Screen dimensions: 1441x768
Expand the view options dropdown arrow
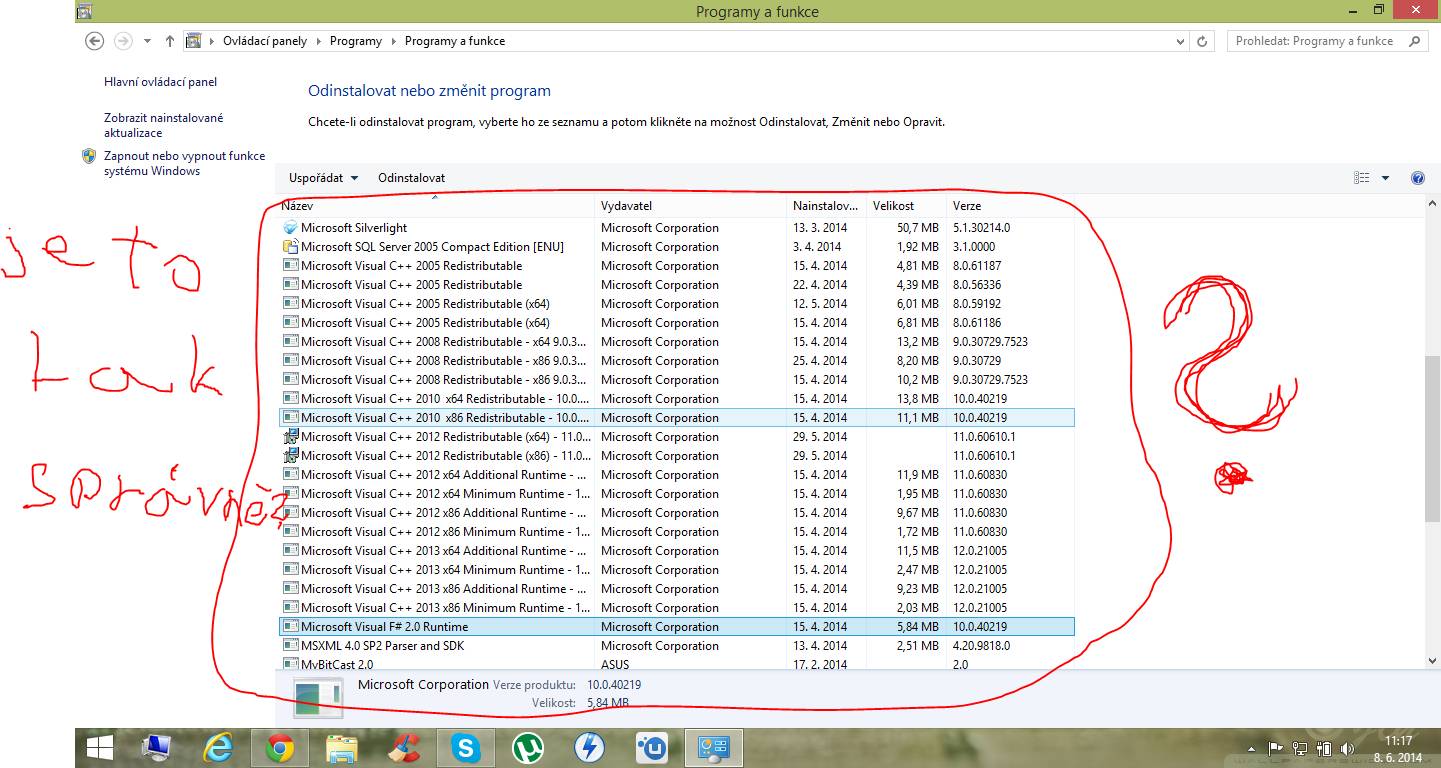pyautogui.click(x=1385, y=178)
